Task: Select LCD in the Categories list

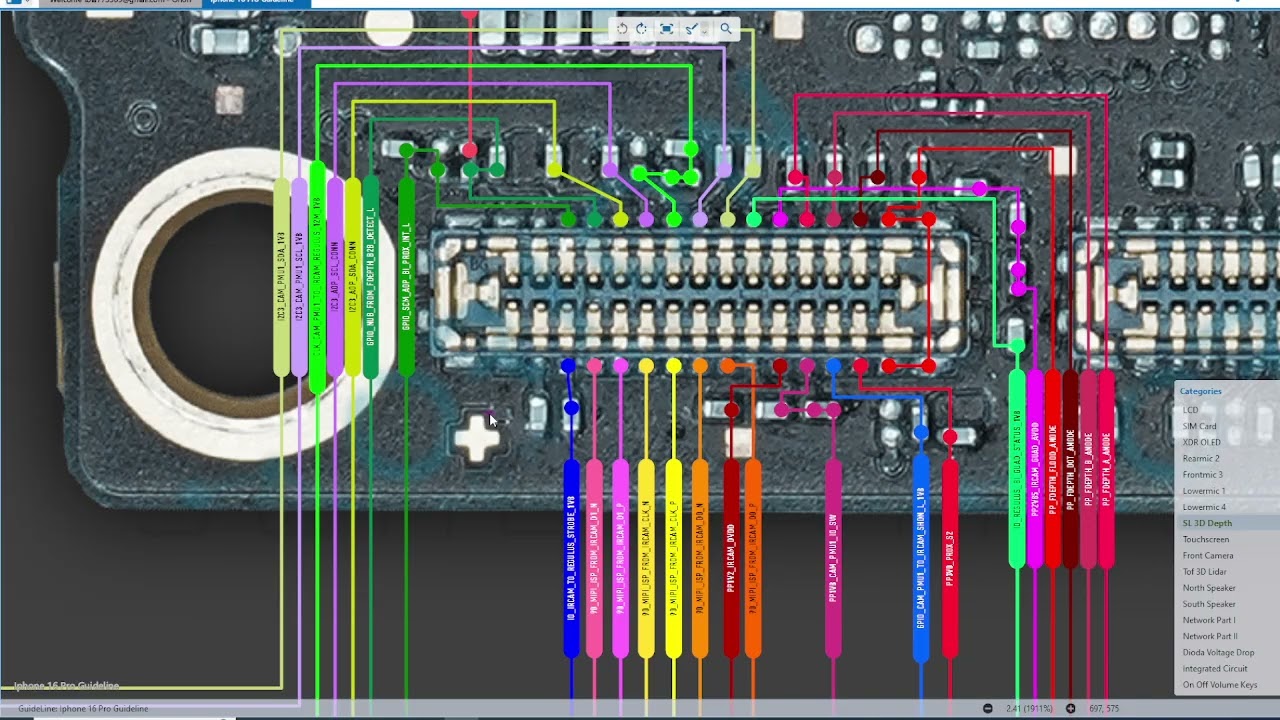Action: pyautogui.click(x=1190, y=410)
